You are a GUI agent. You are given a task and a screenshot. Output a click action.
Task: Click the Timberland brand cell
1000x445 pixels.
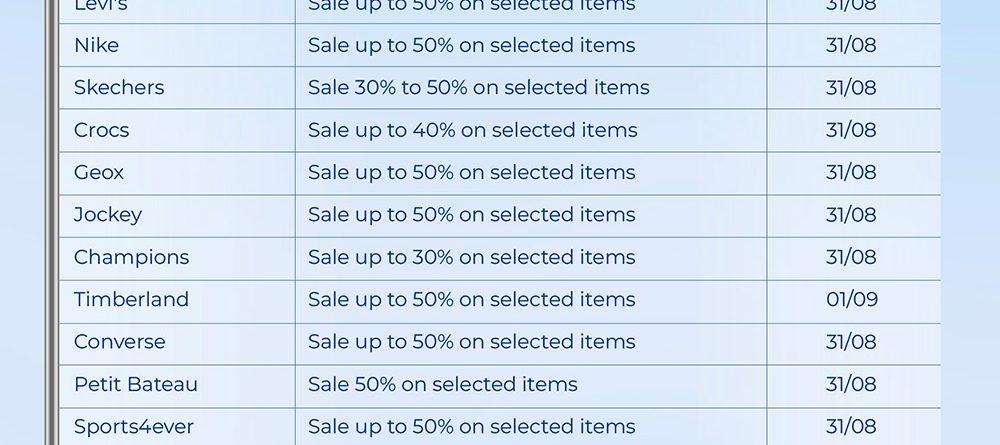click(131, 299)
